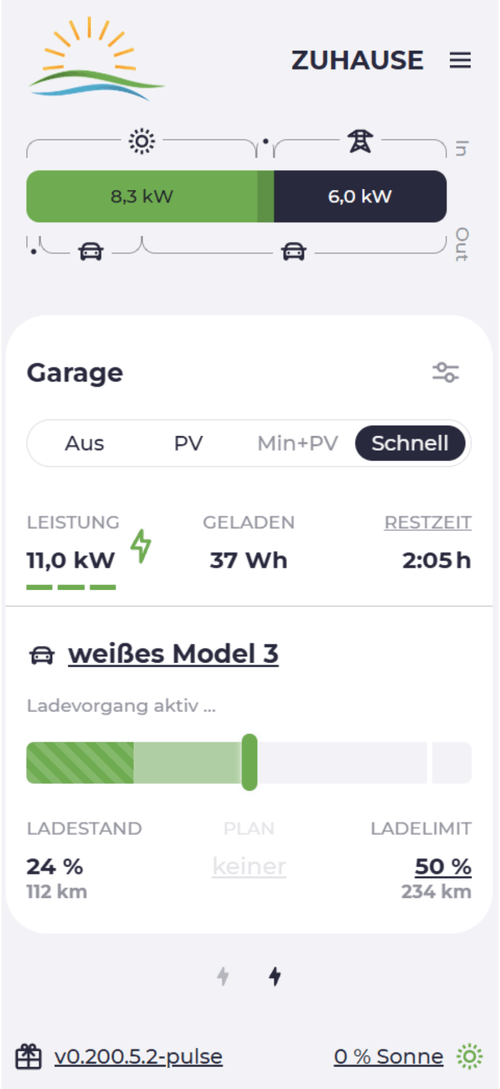Click the car icon beside weißes Model 3

[x=42, y=655]
